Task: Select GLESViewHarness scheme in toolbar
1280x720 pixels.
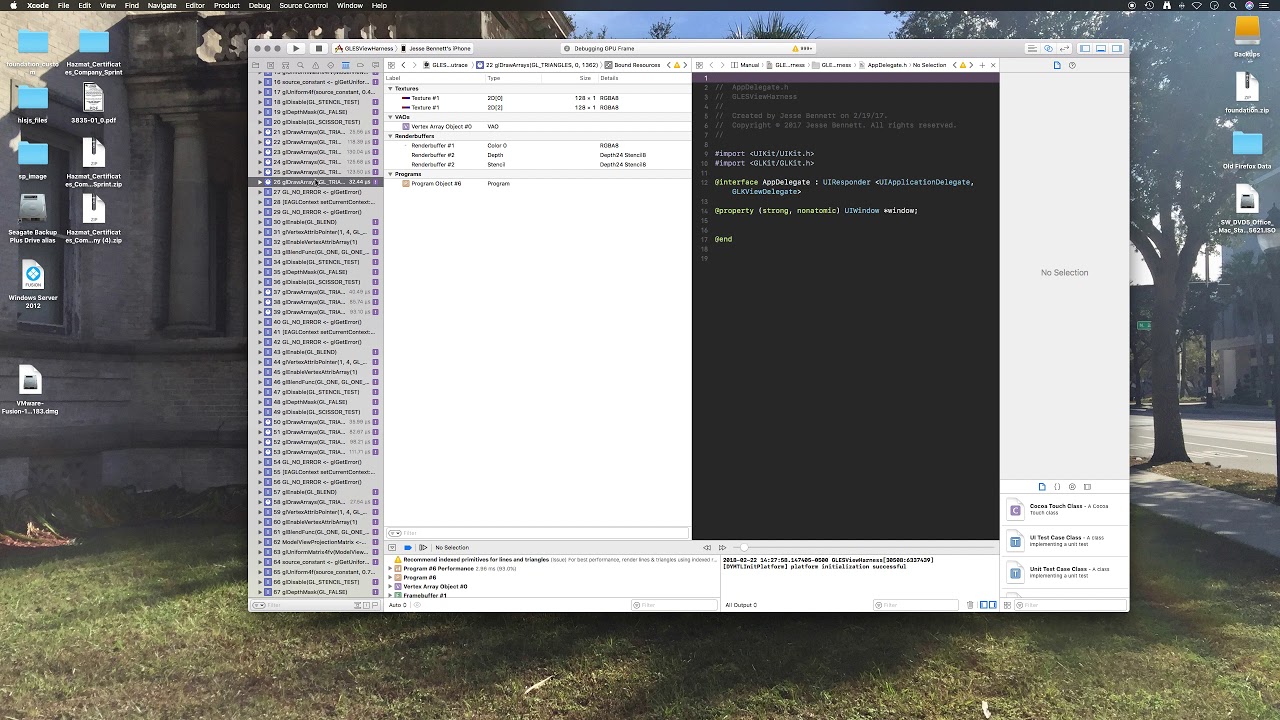Action: tap(363, 48)
